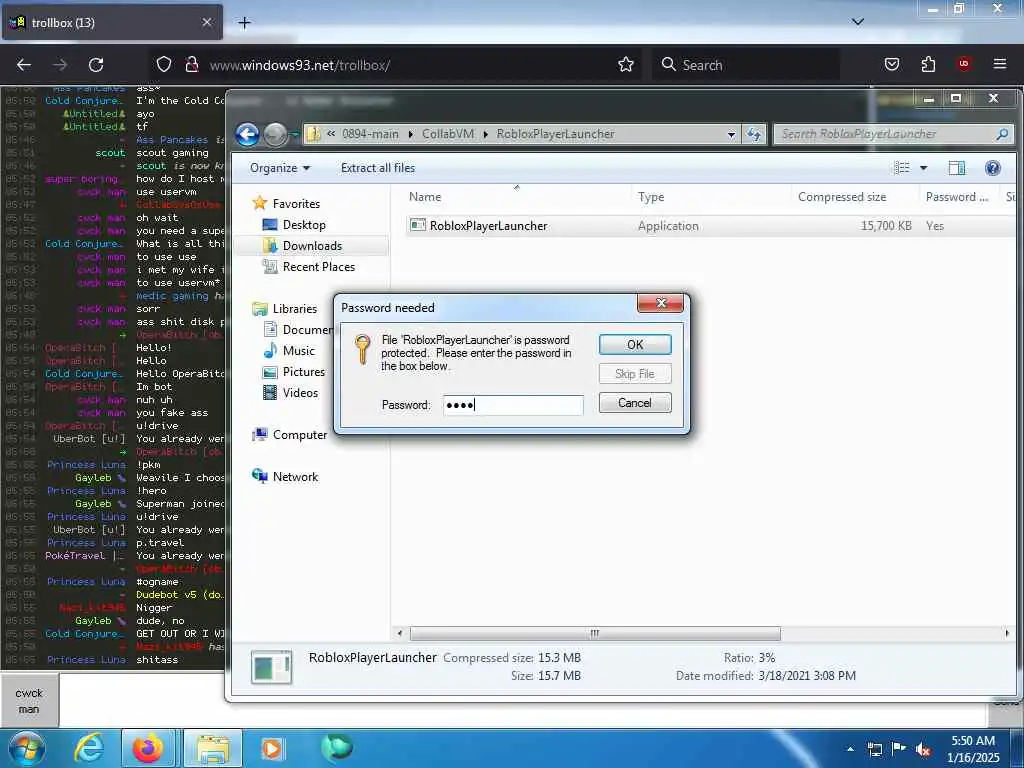The width and height of the screenshot is (1024, 768).
Task: Select RobloxPlayerLauncher file row
Action: (x=710, y=226)
